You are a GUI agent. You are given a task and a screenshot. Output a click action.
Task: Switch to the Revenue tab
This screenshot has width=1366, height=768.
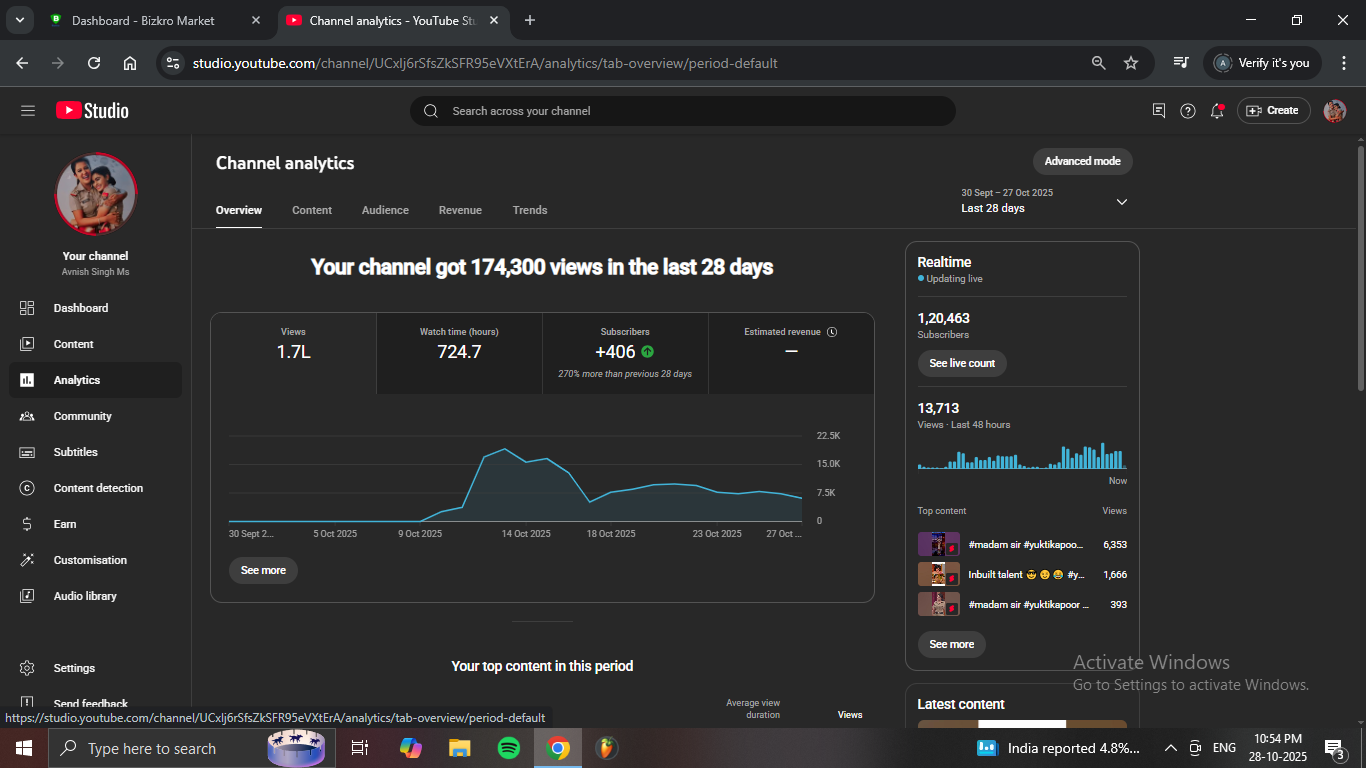(460, 210)
